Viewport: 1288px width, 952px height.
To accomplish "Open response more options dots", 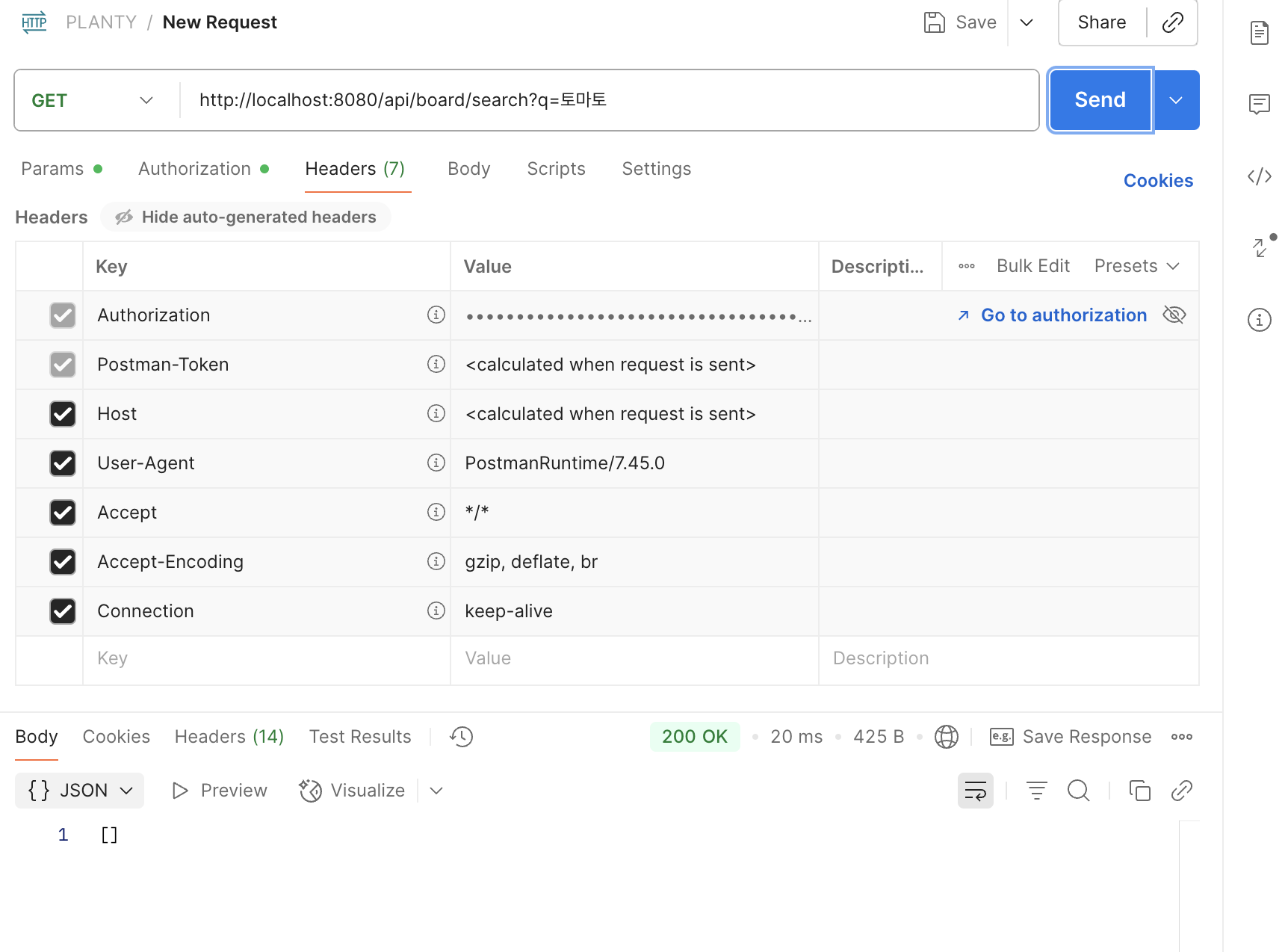I will pyautogui.click(x=1182, y=737).
